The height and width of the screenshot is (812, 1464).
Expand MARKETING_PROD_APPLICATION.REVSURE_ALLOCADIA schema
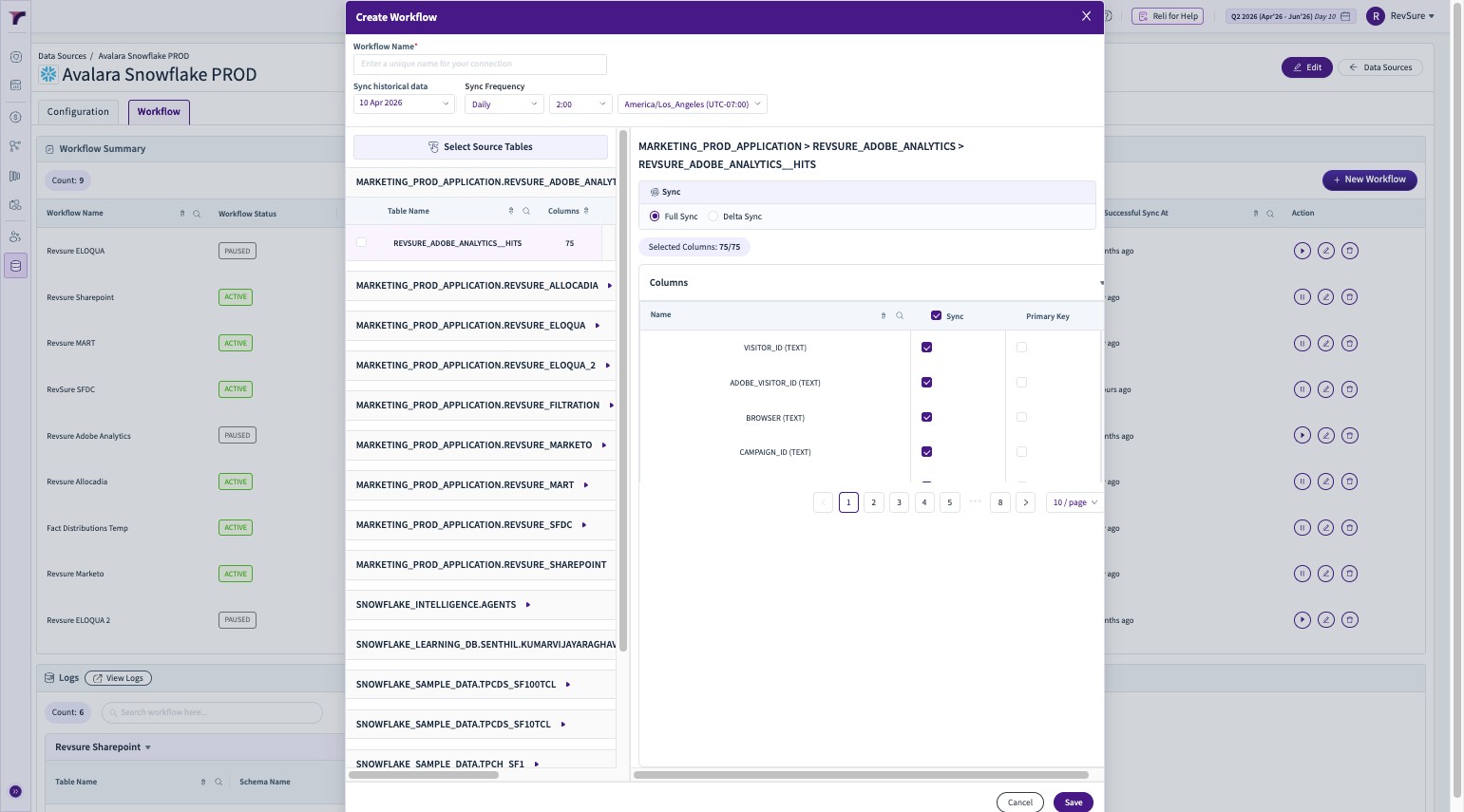pos(610,286)
